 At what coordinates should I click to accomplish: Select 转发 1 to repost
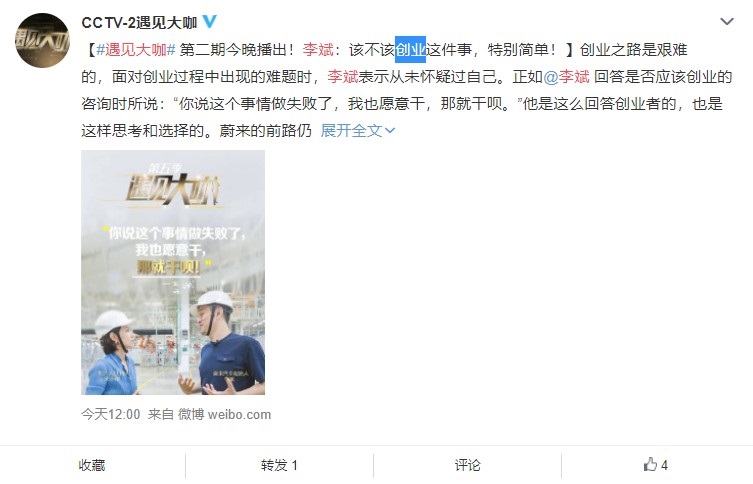(279, 465)
